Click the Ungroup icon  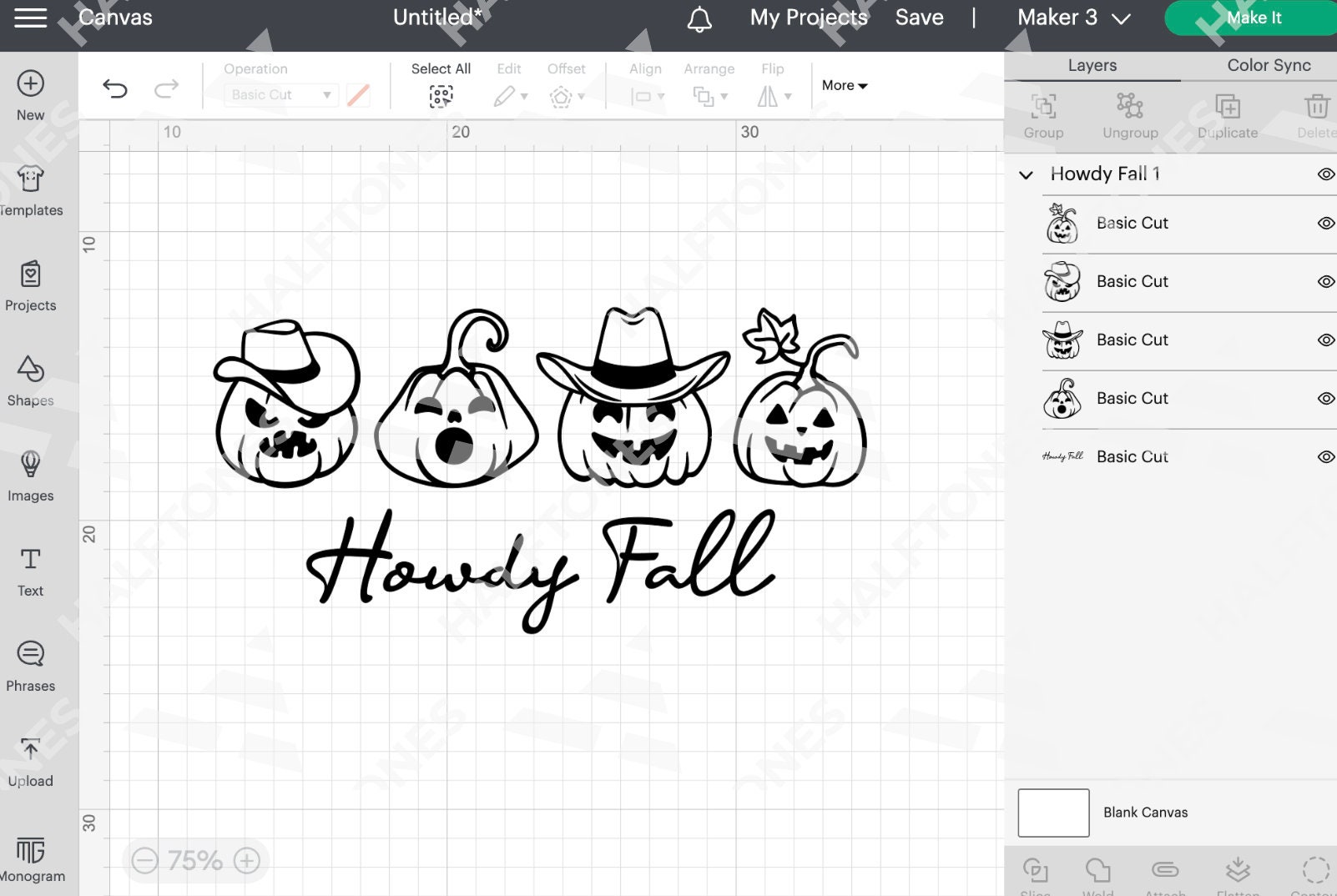1130,115
